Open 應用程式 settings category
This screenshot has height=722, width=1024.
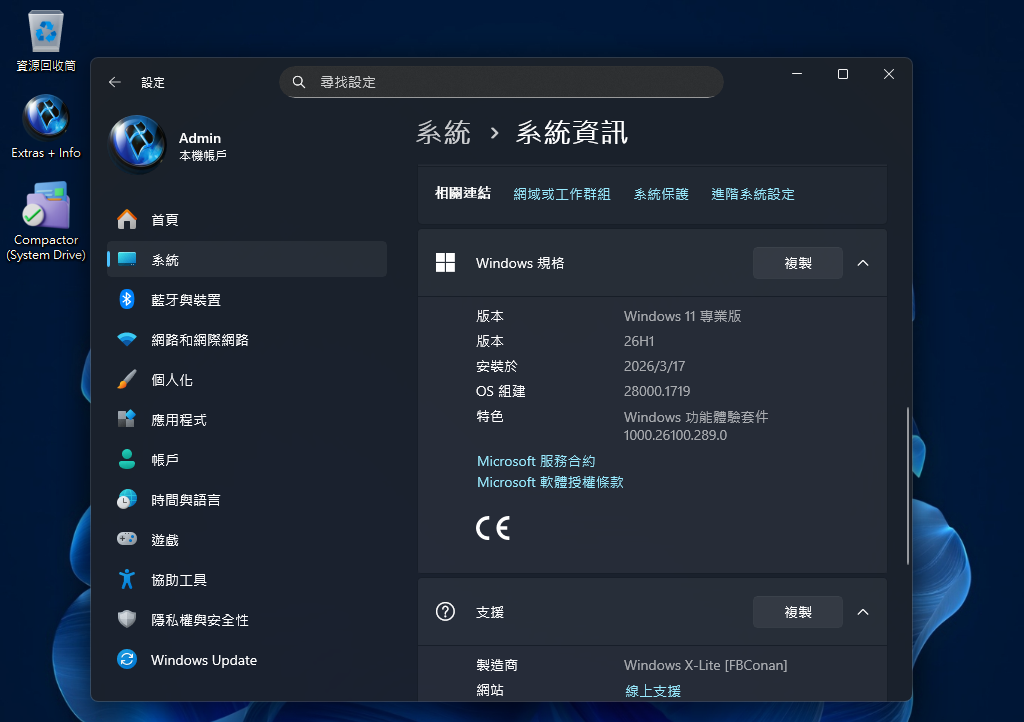[247, 420]
